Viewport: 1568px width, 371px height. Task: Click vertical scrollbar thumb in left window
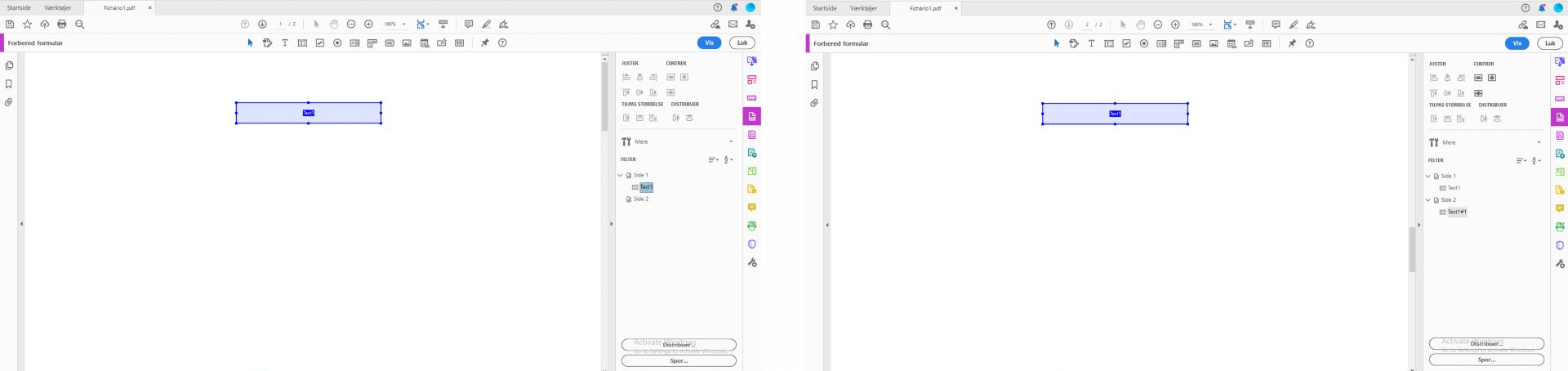(605, 96)
